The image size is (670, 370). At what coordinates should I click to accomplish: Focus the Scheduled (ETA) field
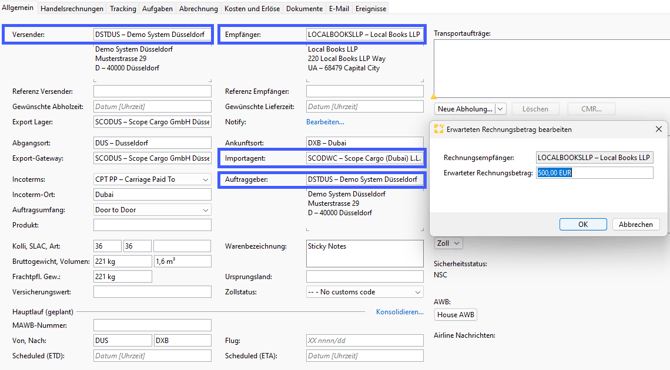364,356
